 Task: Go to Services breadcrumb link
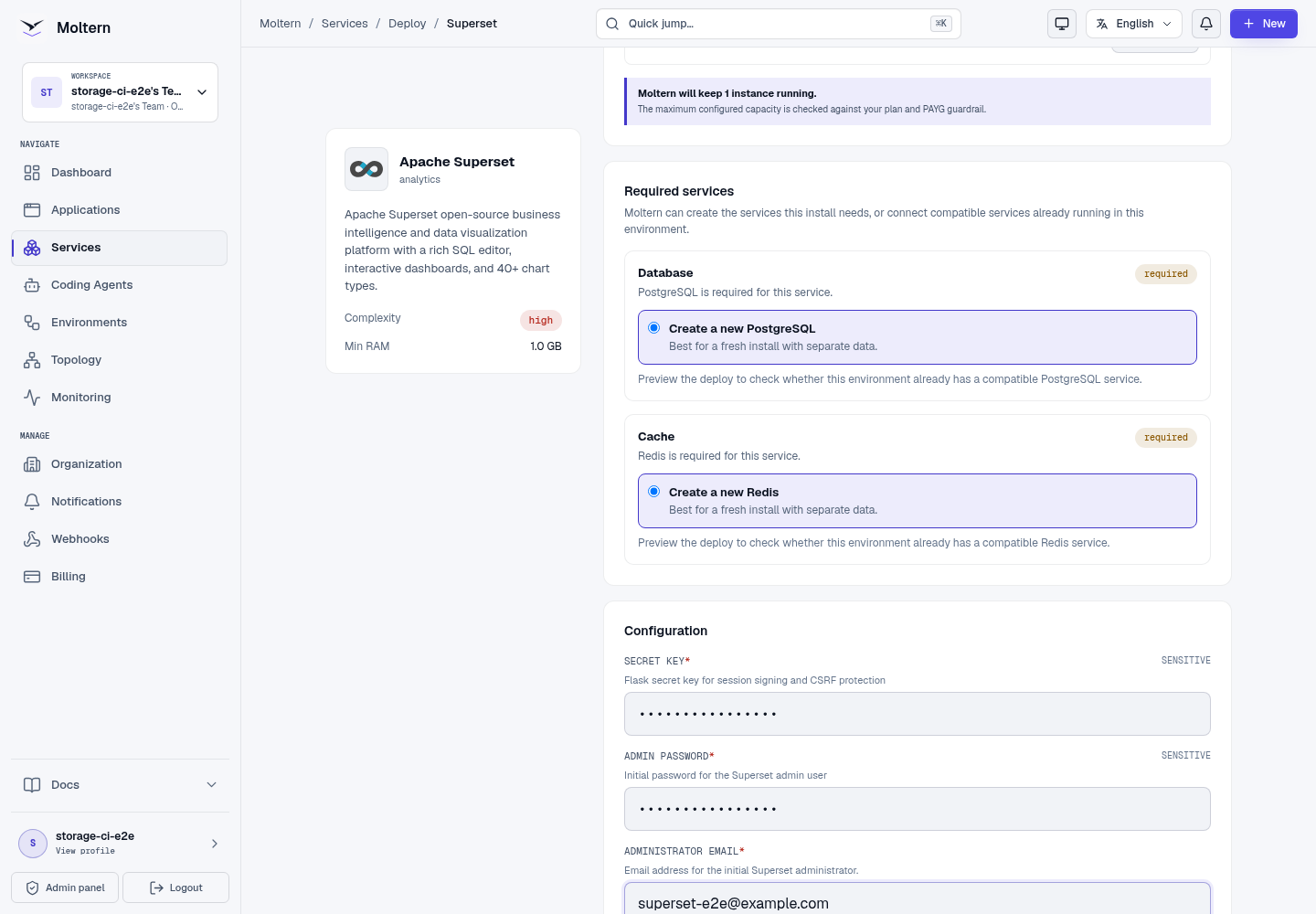tap(345, 24)
